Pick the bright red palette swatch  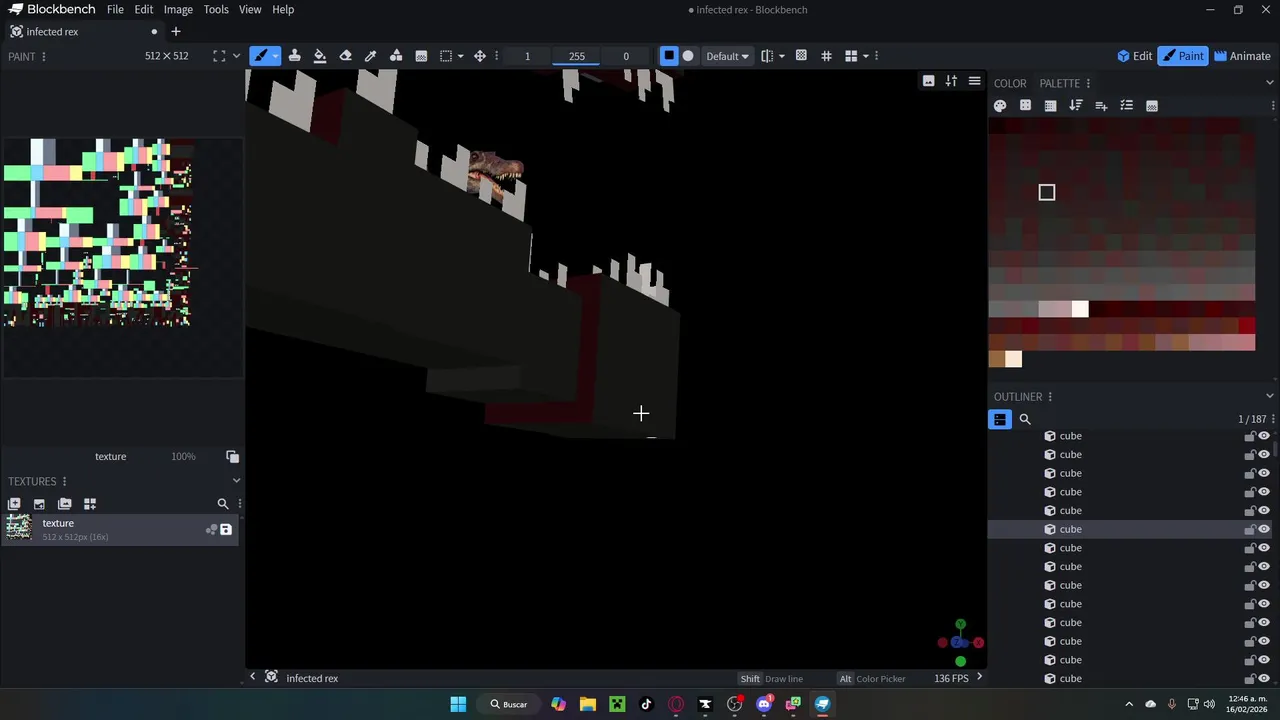click(1246, 326)
